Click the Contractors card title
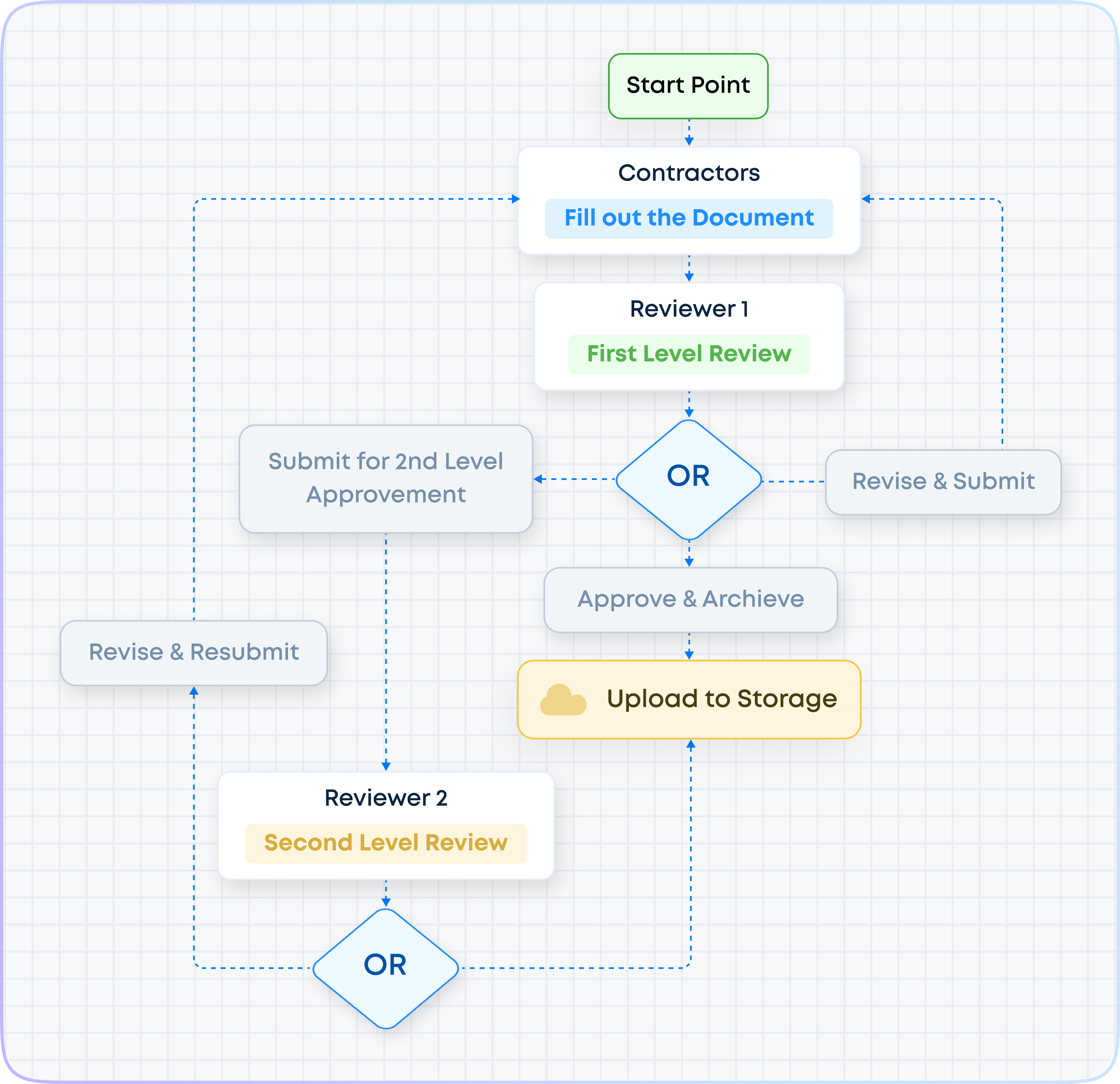The width and height of the screenshot is (1120, 1084). [x=689, y=173]
